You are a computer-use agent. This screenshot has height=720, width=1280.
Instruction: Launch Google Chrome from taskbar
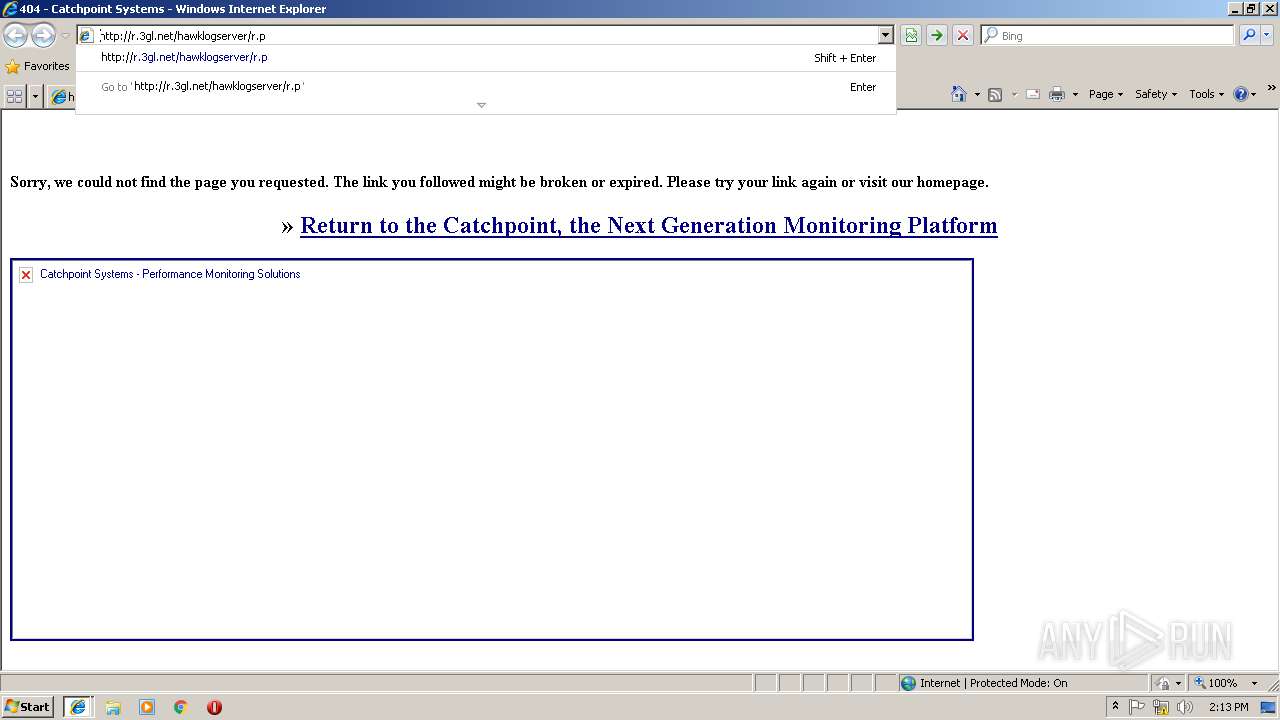pos(181,707)
